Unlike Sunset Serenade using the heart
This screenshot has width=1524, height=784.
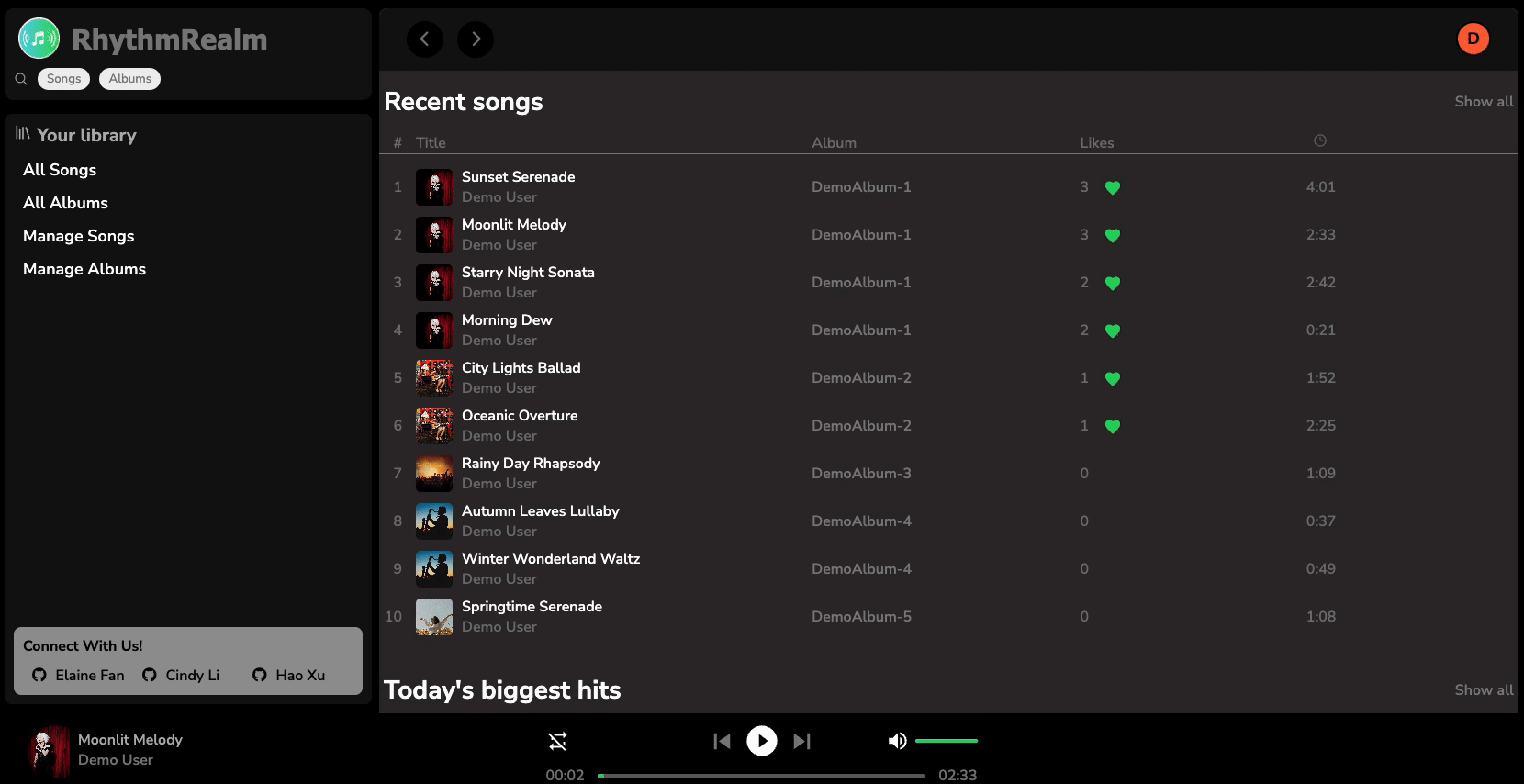[1112, 187]
